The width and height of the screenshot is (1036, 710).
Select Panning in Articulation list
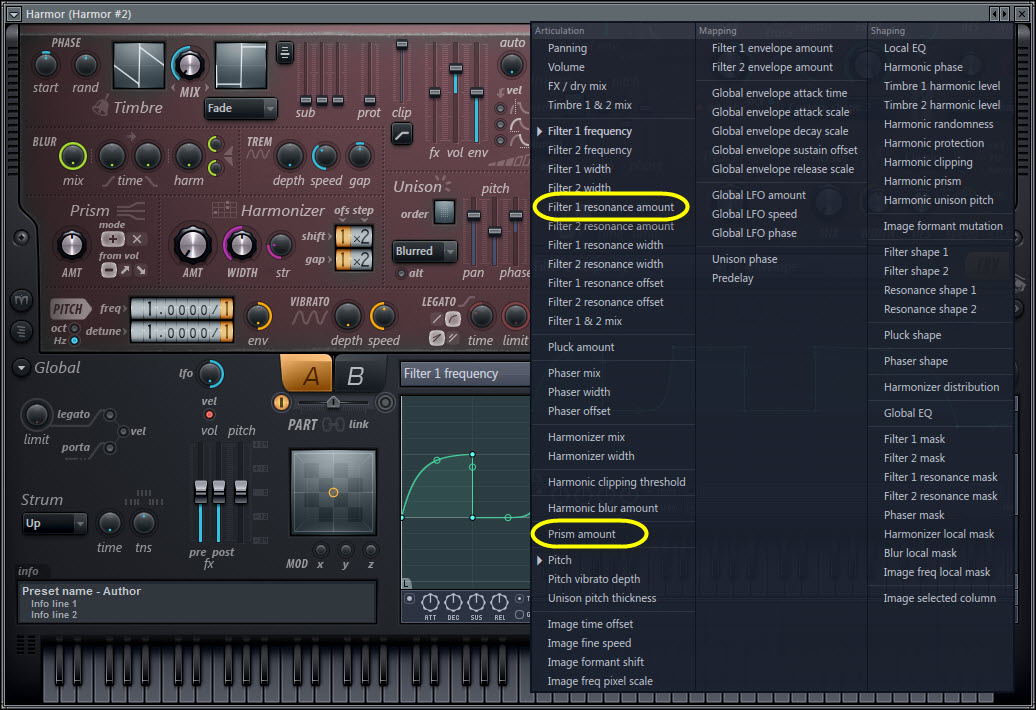567,48
